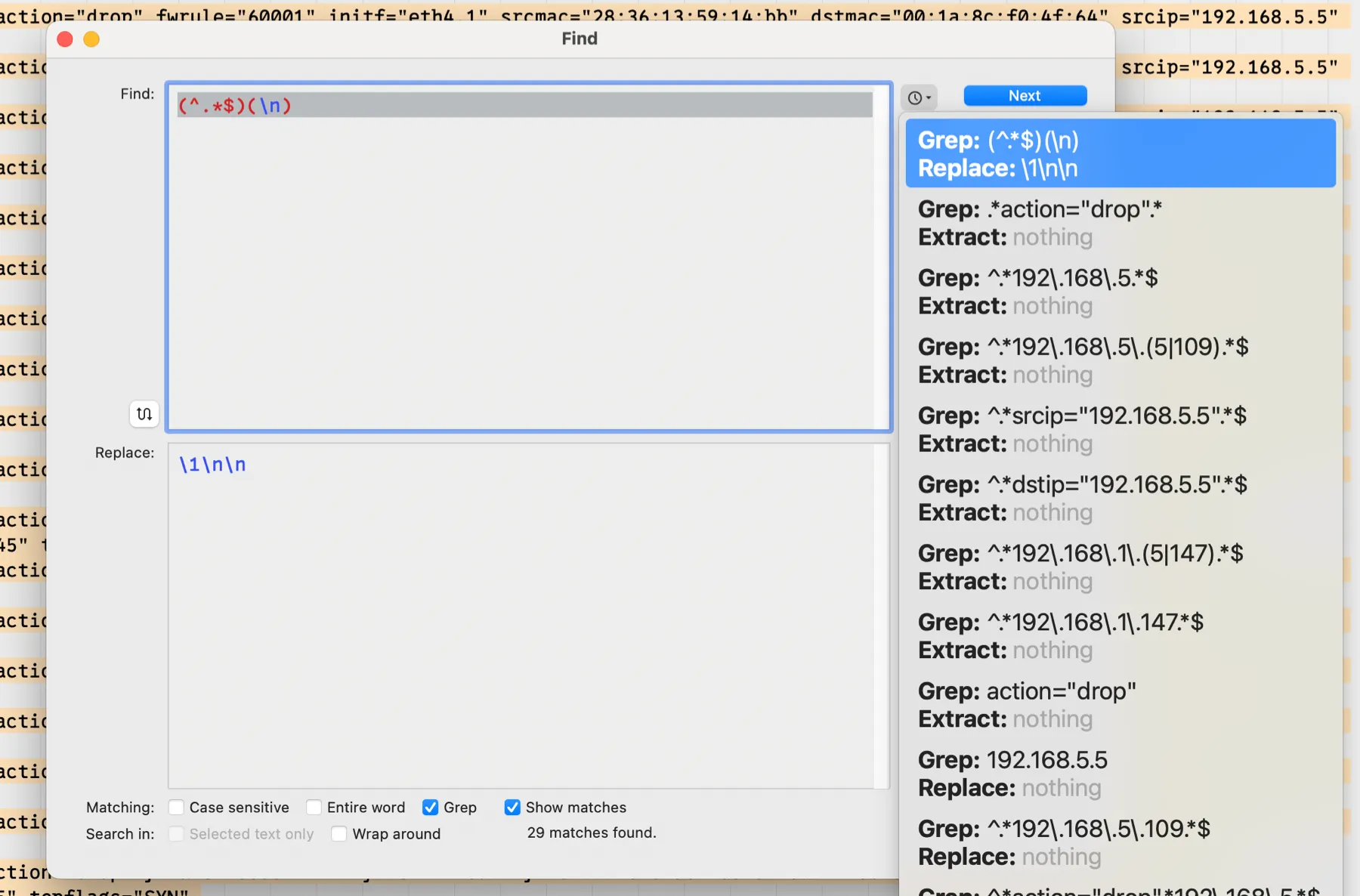Image resolution: width=1360 pixels, height=896 pixels.
Task: Click the Next button
Action: click(x=1025, y=95)
